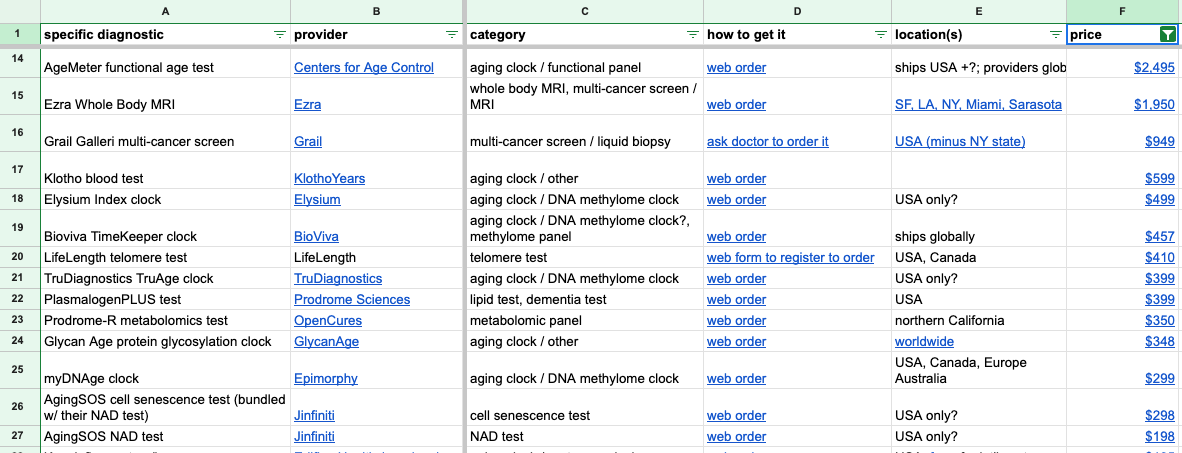The image size is (1182, 453).
Task: Click the $2,495 price link
Action: pos(1154,68)
